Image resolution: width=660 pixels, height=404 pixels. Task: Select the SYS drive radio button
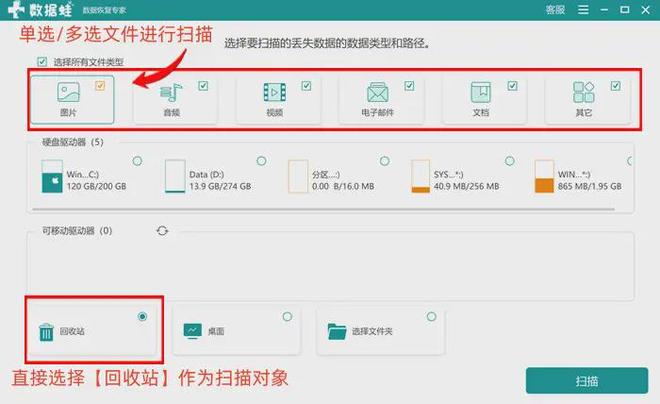[x=509, y=161]
